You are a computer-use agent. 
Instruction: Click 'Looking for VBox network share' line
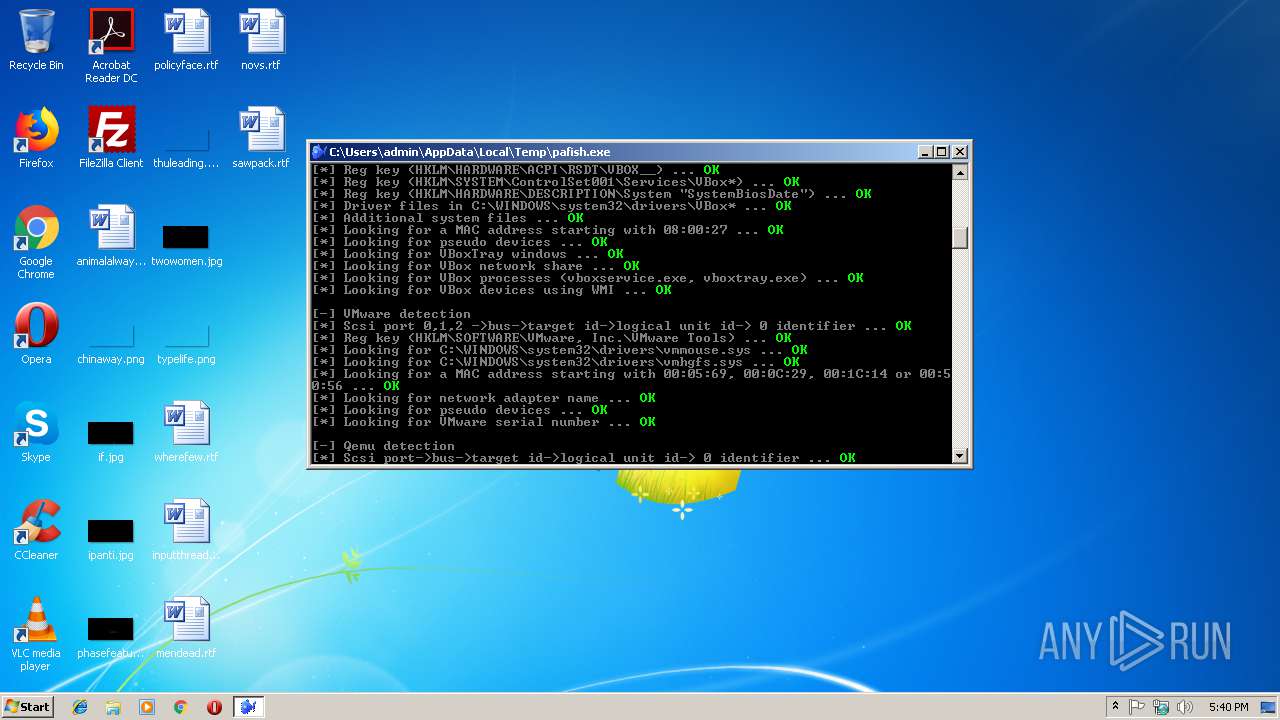coord(475,266)
